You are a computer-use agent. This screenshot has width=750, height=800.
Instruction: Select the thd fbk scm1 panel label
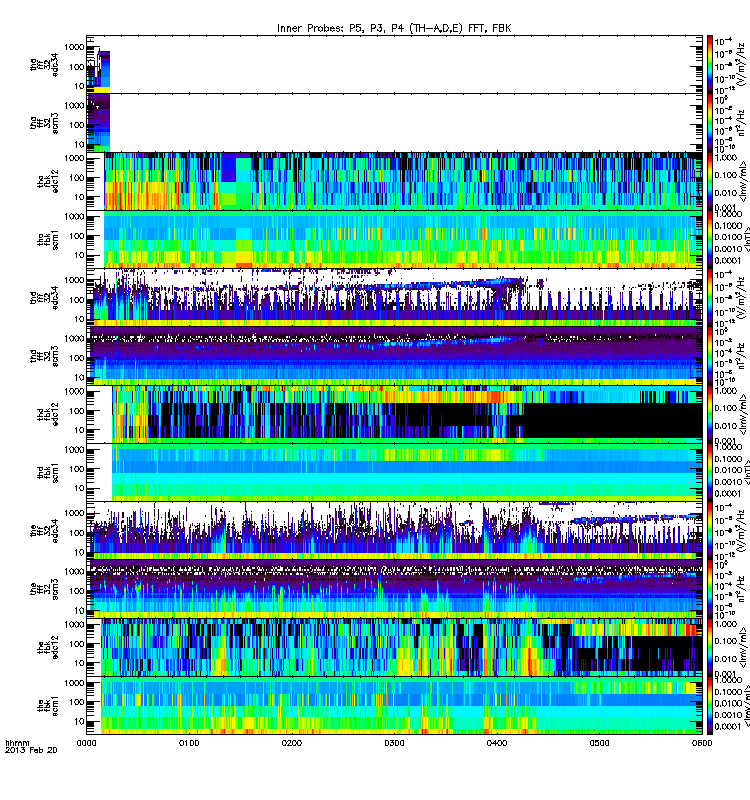(48, 473)
